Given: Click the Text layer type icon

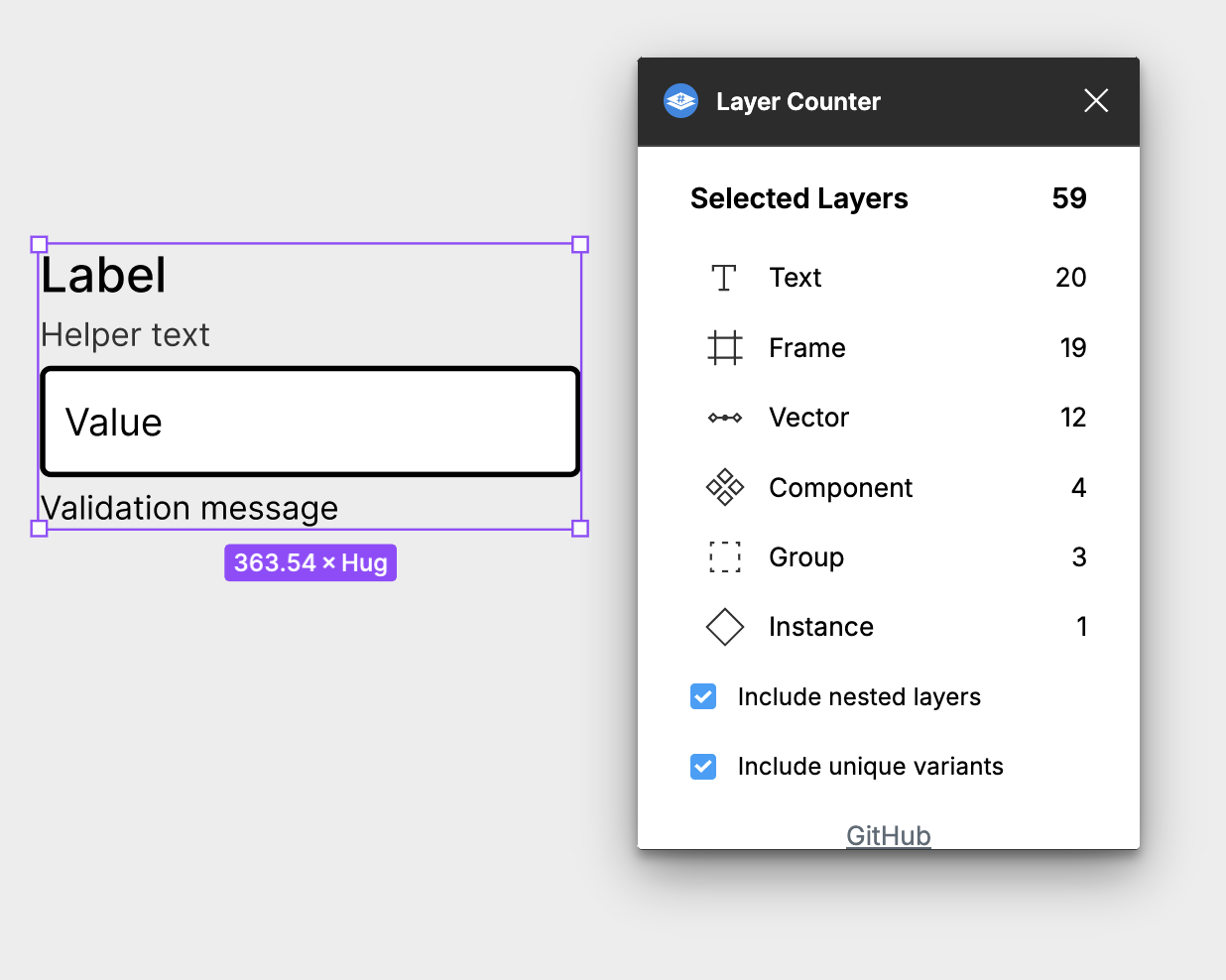Looking at the screenshot, I should 725,278.
